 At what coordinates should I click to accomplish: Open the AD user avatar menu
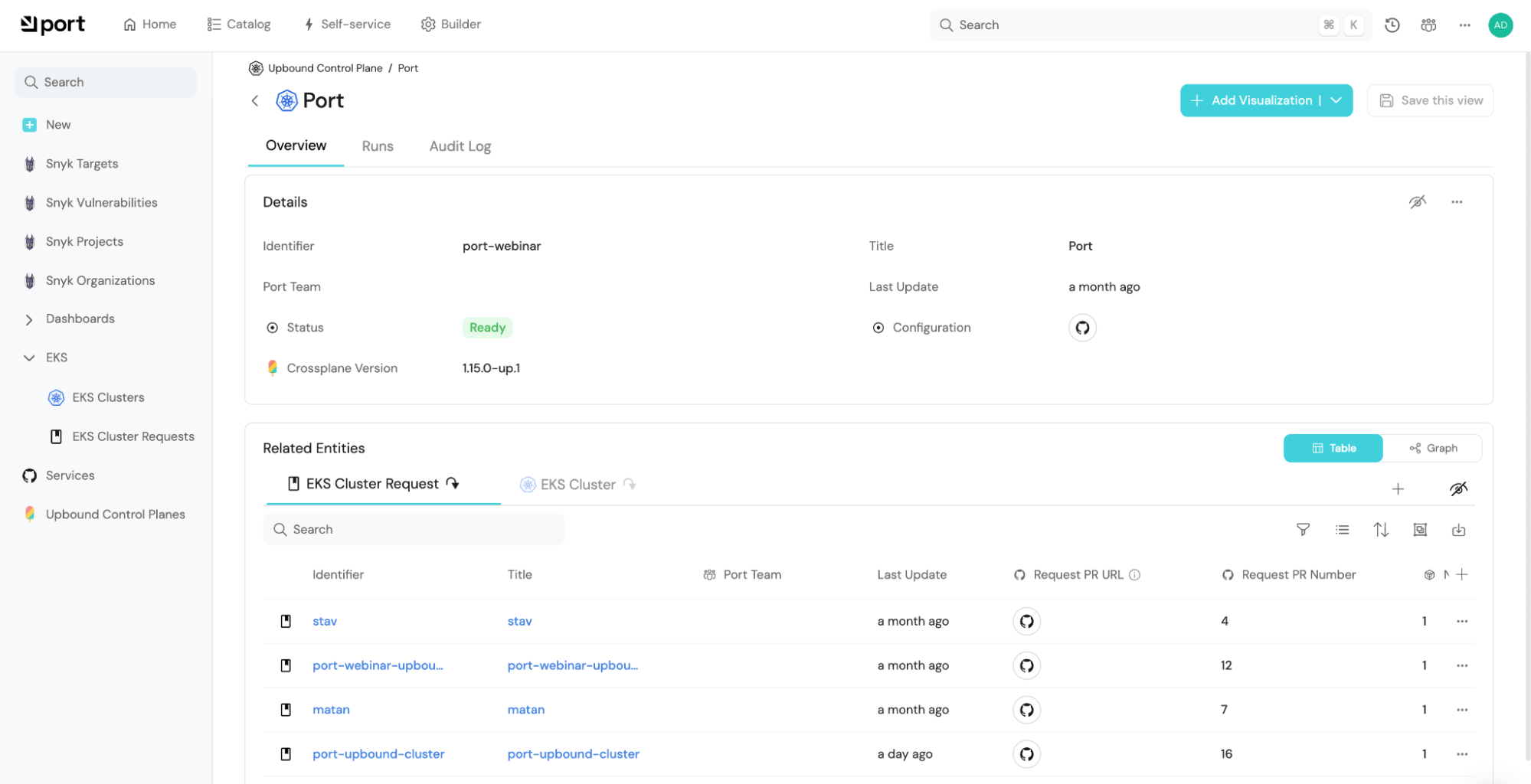coord(1500,24)
